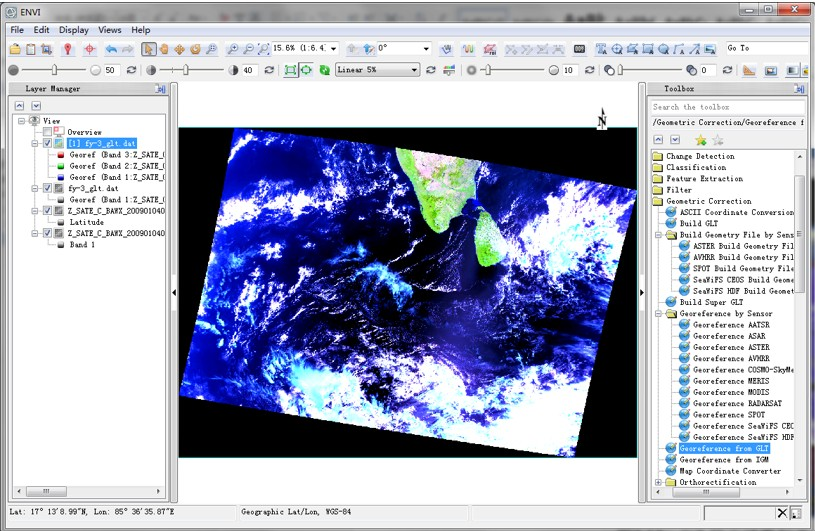The height and width of the screenshot is (531, 815).
Task: Open the Spectral Profile waveform icon
Action: pos(468,49)
